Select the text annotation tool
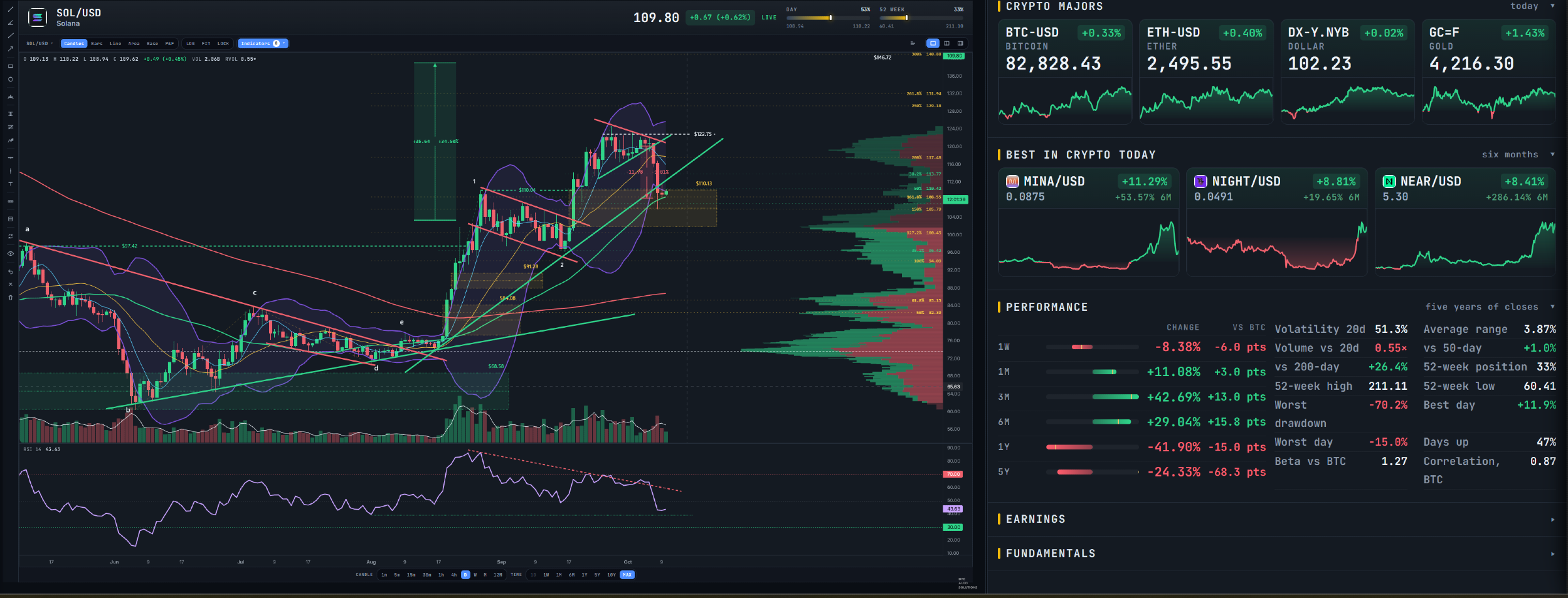1568x598 pixels. (x=10, y=184)
